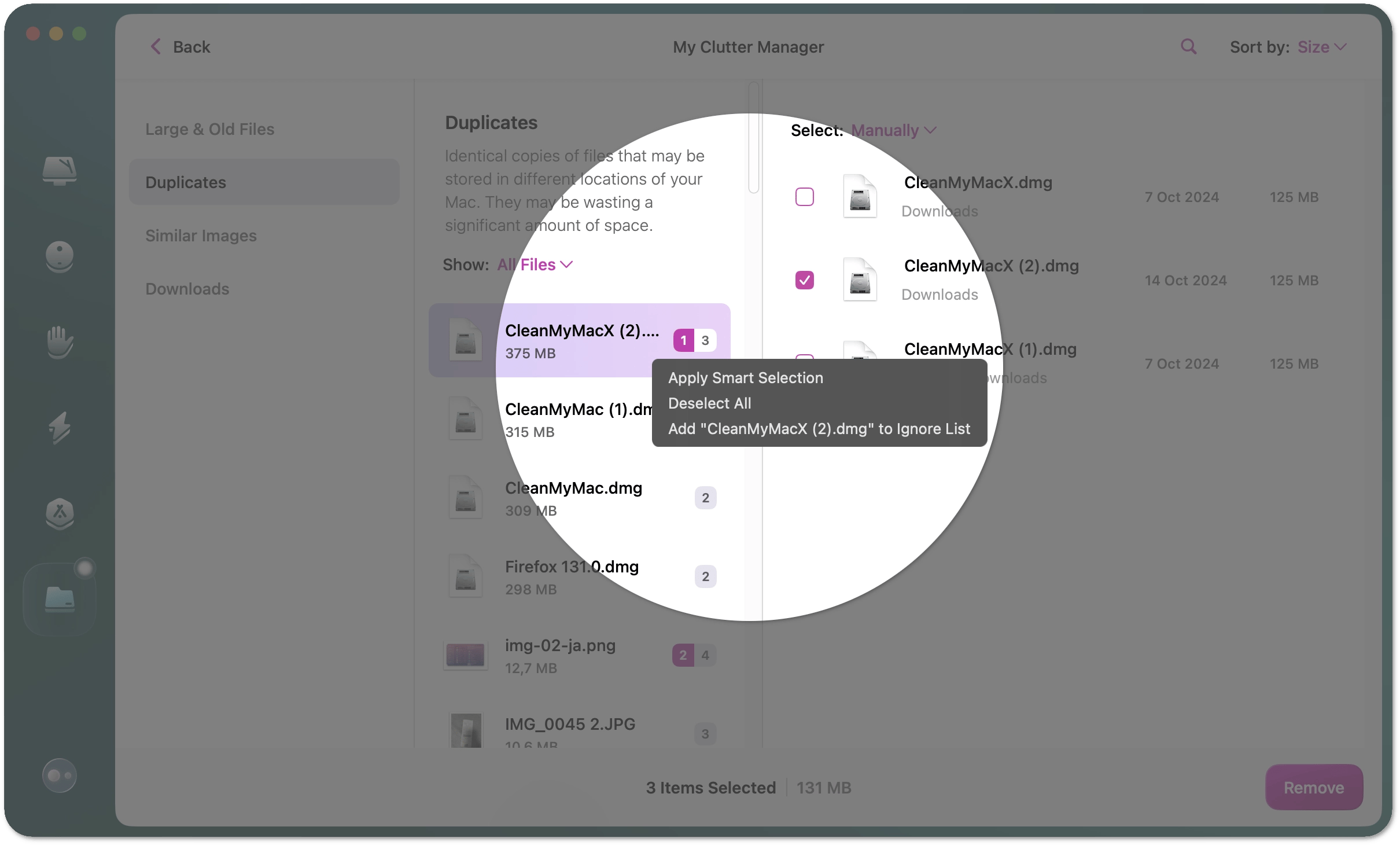Open the Performance lightning bolt icon in sidebar

point(60,428)
